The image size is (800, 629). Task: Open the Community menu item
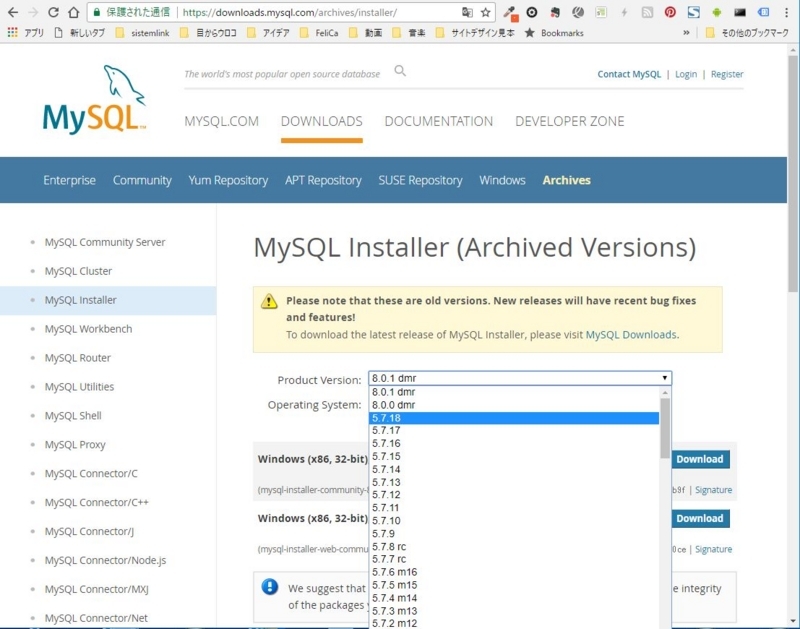pos(142,180)
